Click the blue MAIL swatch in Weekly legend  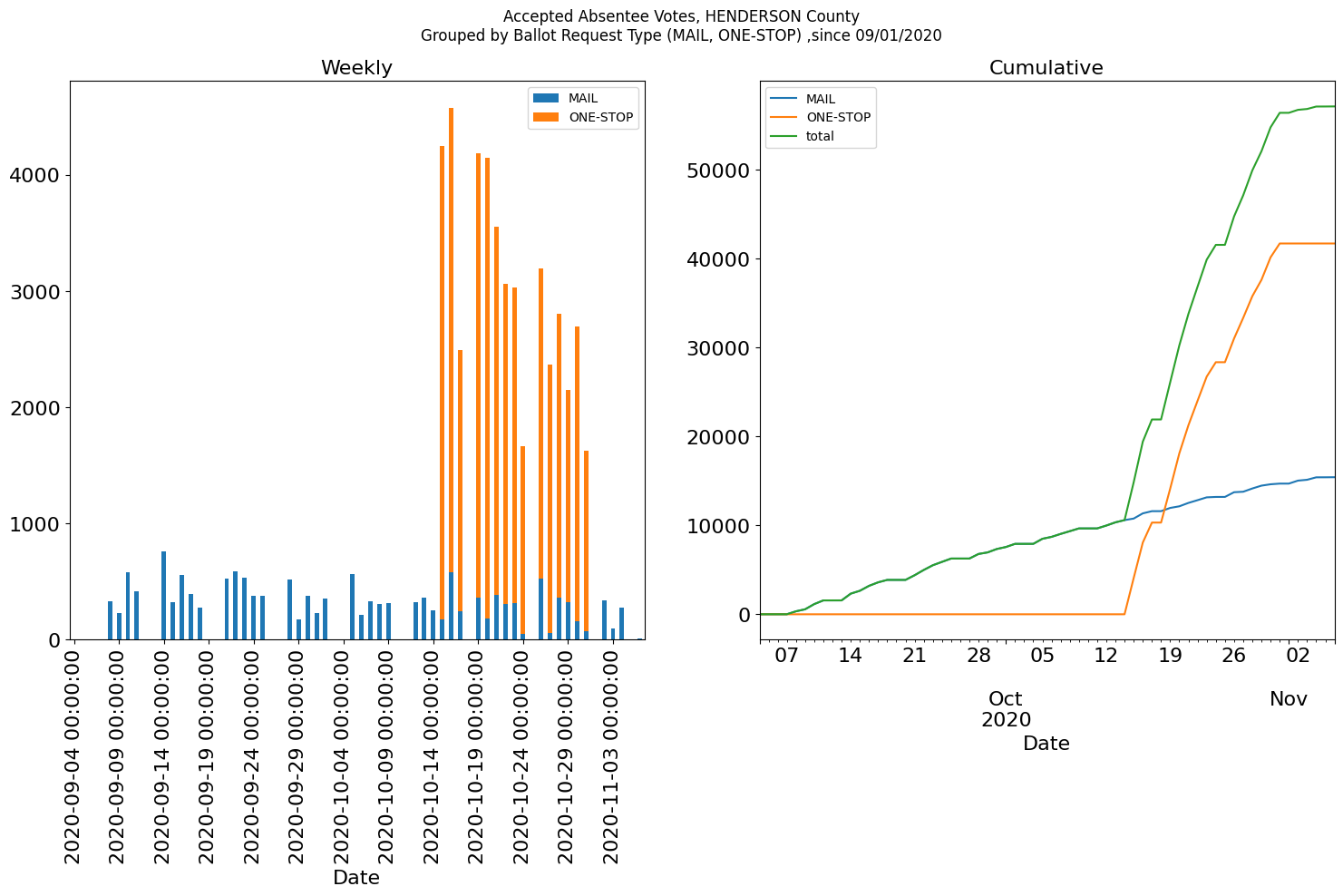click(x=548, y=98)
